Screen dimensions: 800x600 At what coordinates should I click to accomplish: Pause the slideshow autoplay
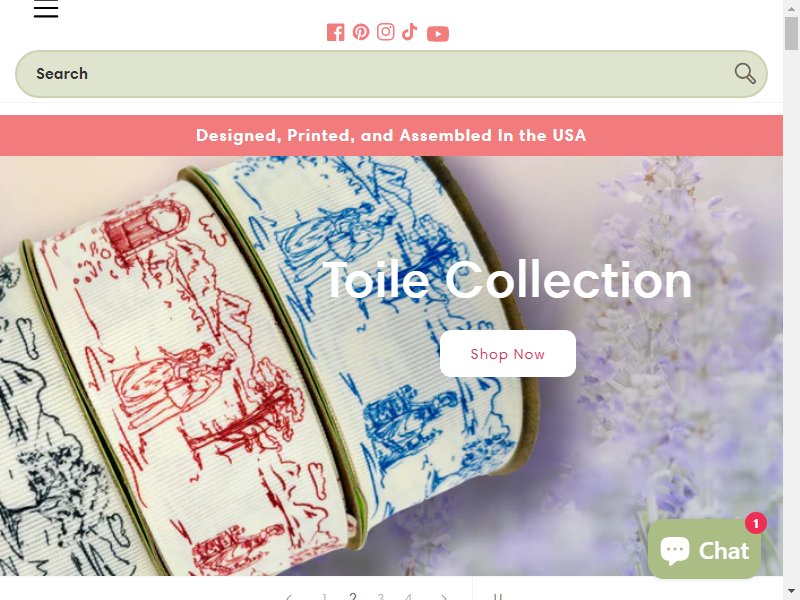[498, 596]
